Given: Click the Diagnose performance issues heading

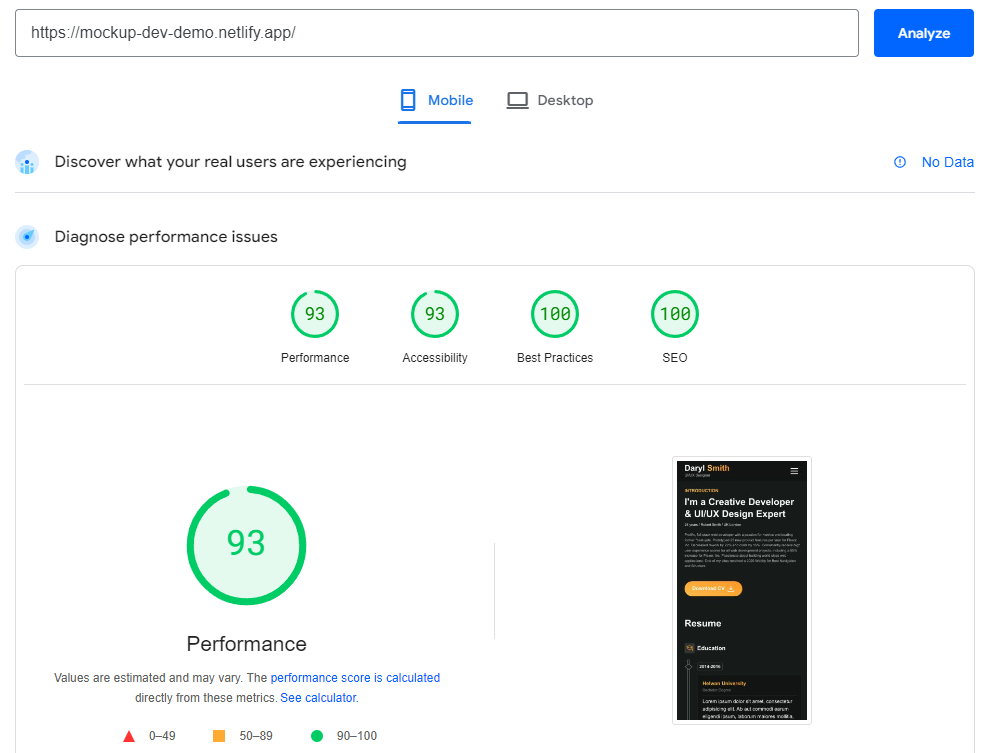Looking at the screenshot, I should pyautogui.click(x=166, y=237).
